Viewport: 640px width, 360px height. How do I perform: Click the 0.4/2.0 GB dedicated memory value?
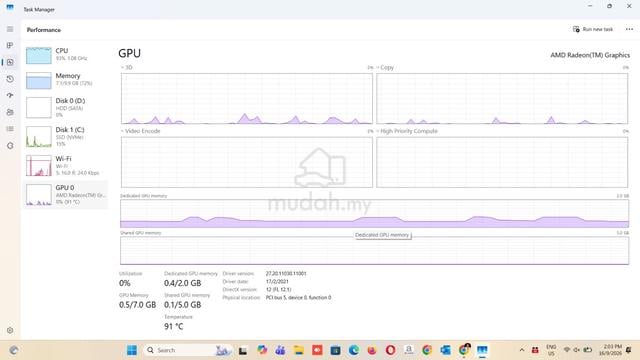click(182, 283)
